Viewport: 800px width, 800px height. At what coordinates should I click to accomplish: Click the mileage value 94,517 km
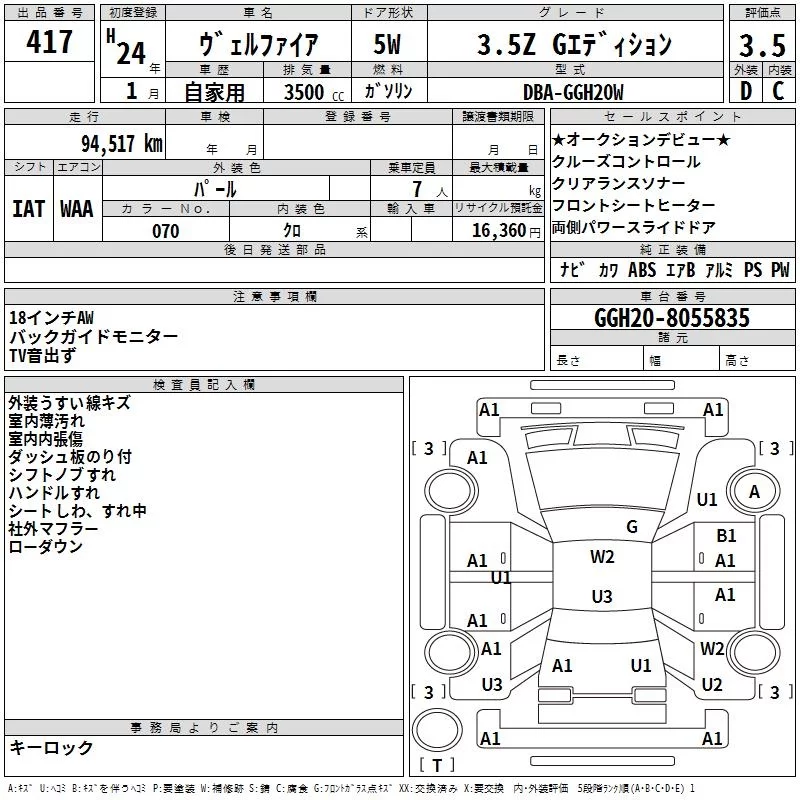coord(122,144)
